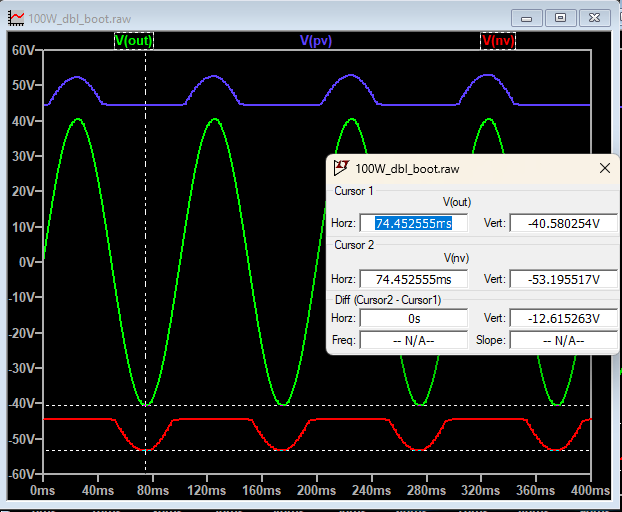Close the cursor readout dialog

605,168
